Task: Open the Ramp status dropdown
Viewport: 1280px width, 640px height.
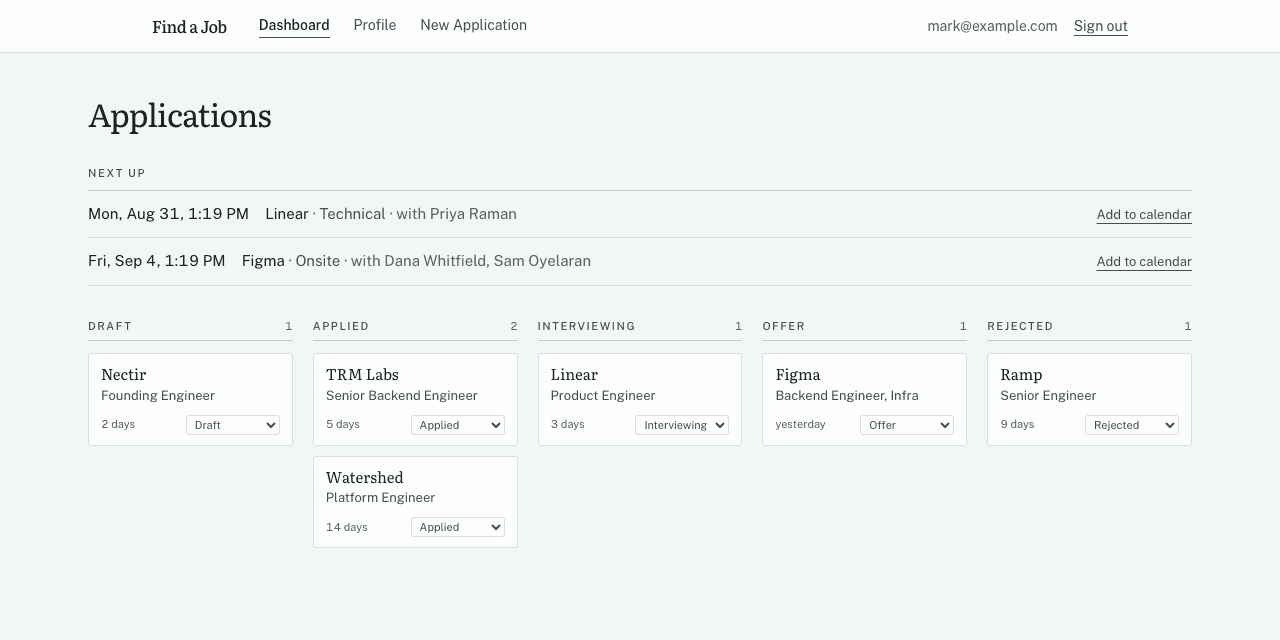Action: coord(1132,425)
